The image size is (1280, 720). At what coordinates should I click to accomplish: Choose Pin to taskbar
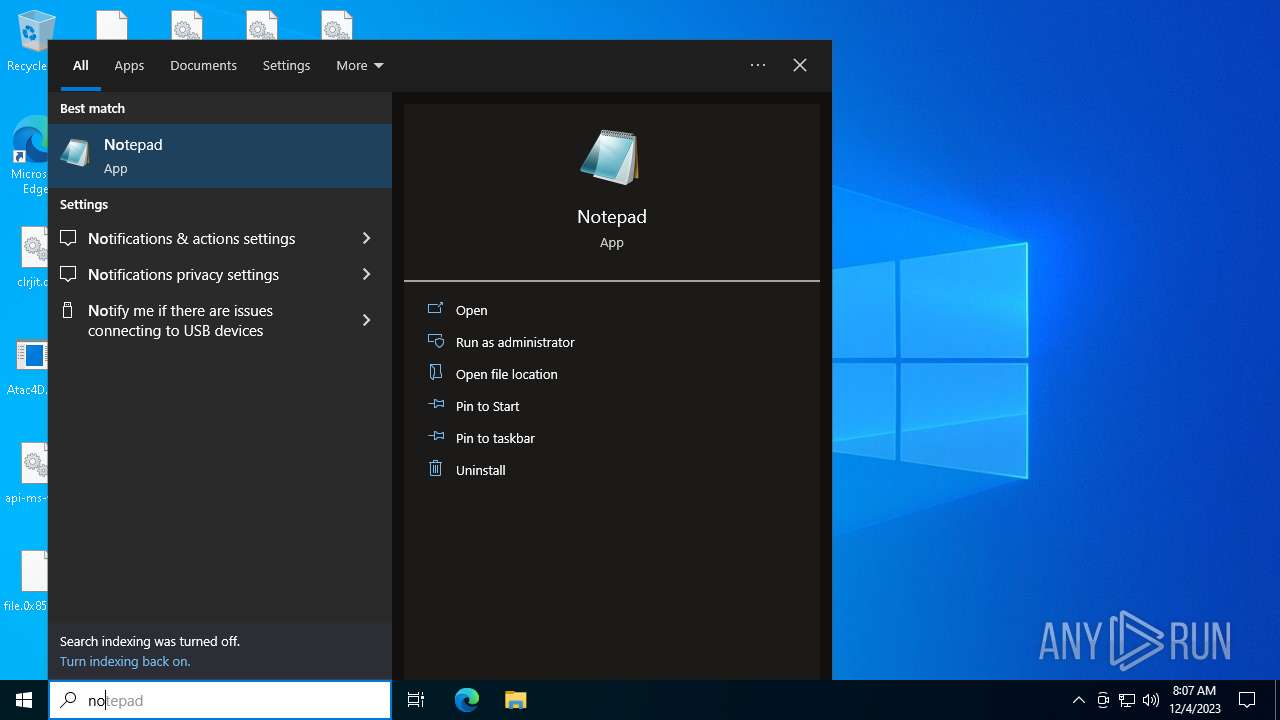coord(495,438)
